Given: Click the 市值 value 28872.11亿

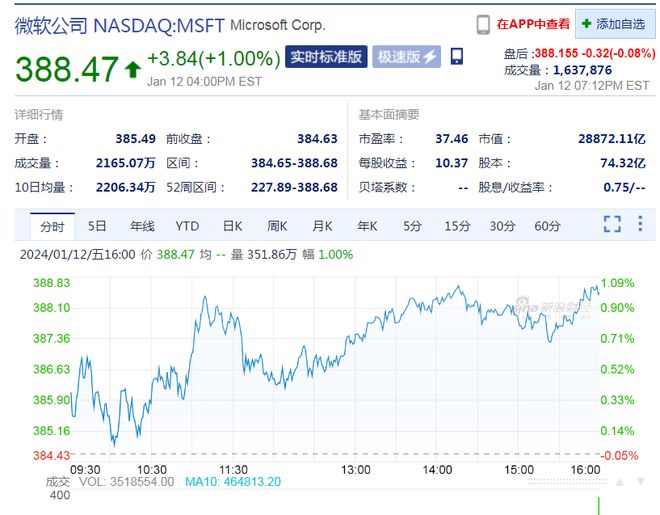Looking at the screenshot, I should click(612, 138).
